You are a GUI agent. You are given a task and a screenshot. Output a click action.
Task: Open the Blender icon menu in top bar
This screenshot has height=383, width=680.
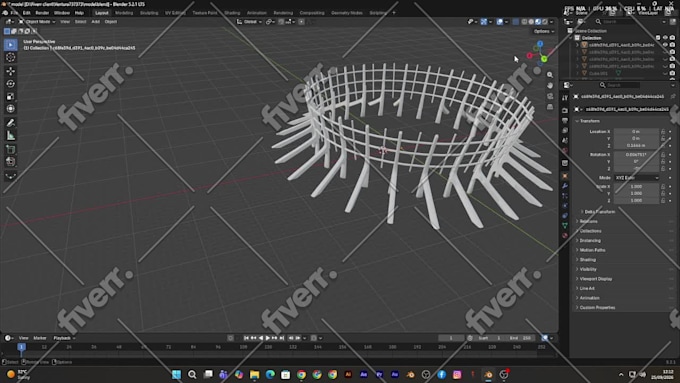point(5,13)
